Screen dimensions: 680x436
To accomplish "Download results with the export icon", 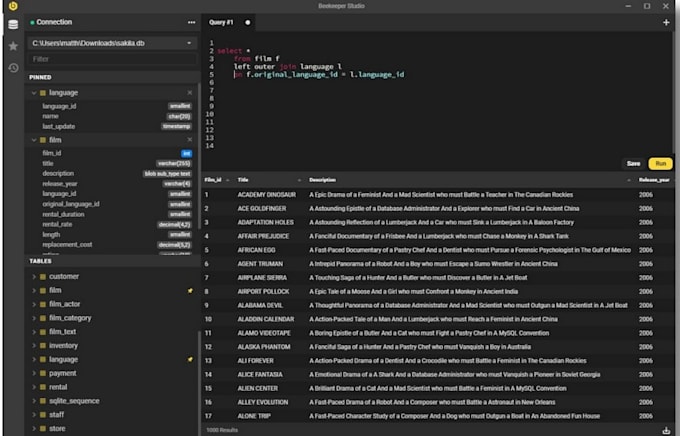I will point(666,430).
